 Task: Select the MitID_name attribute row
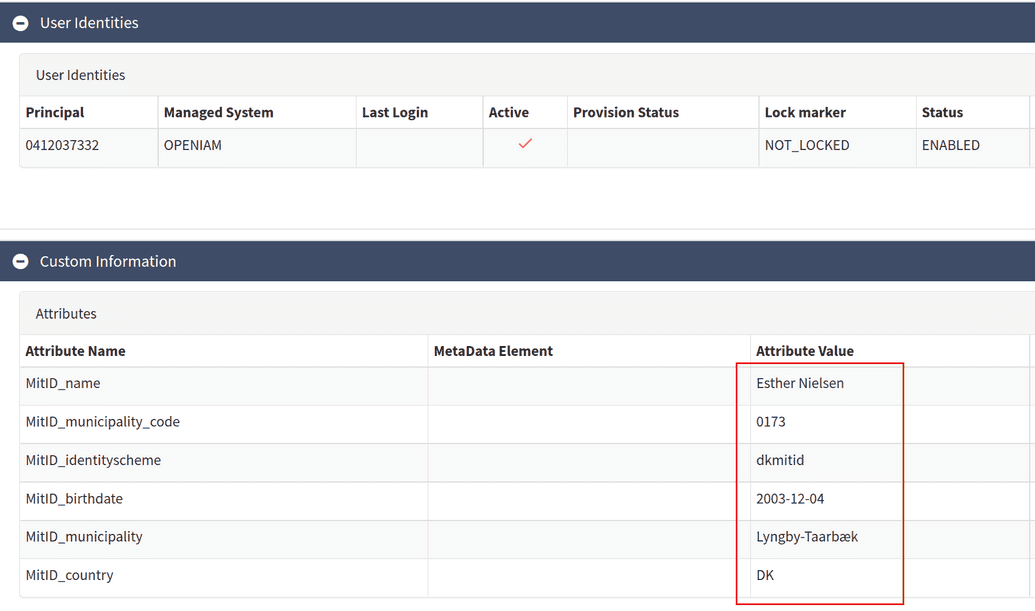click(x=63, y=384)
